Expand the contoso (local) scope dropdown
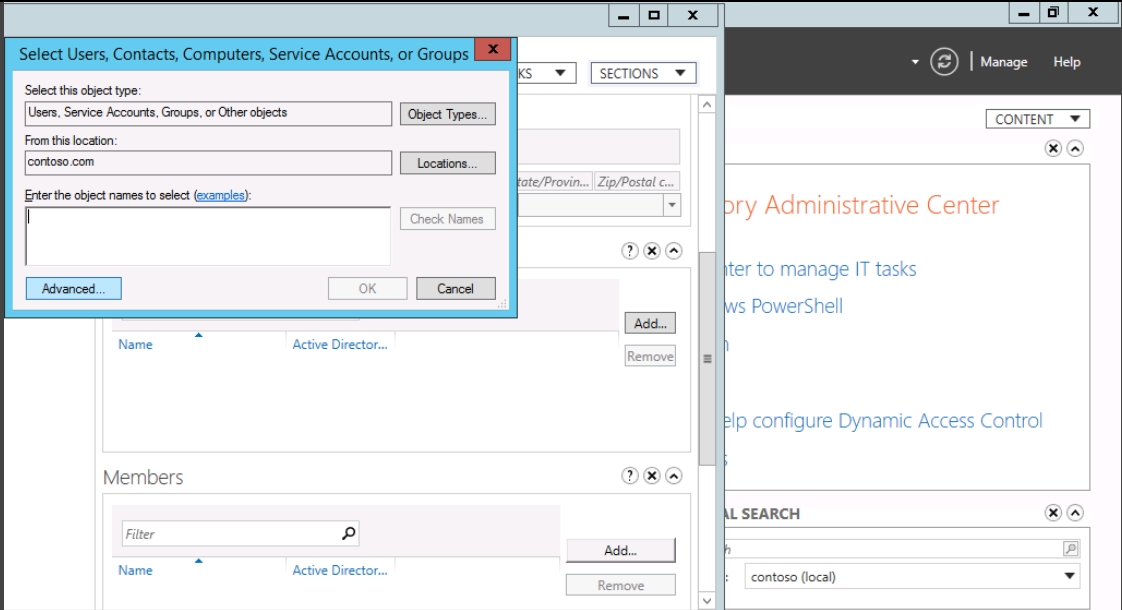Screen dimensions: 1122x610 (1070, 576)
